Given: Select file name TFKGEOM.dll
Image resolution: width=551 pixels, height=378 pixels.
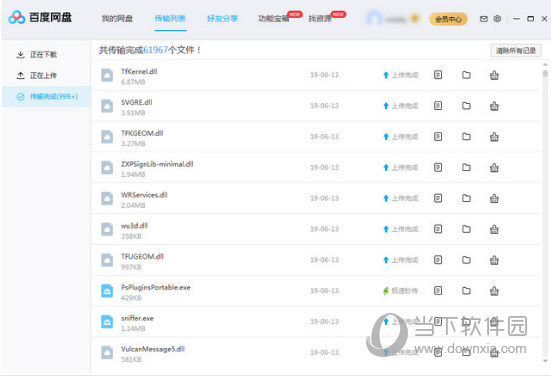Looking at the screenshot, I should point(142,133).
